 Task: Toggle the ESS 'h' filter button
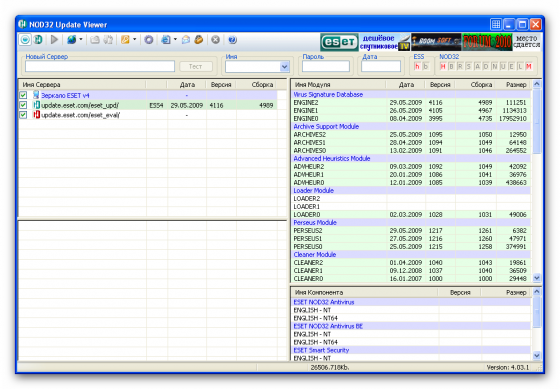pyautogui.click(x=417, y=66)
